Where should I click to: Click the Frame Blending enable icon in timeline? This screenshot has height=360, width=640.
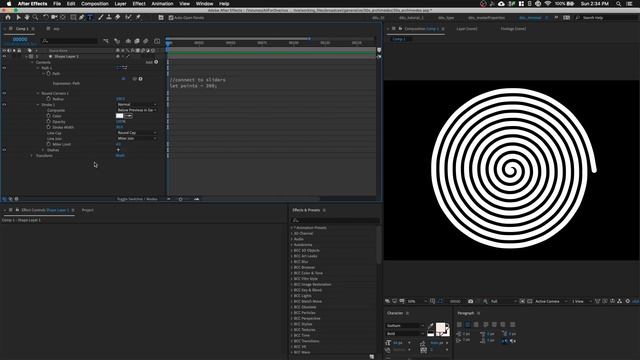[137, 41]
